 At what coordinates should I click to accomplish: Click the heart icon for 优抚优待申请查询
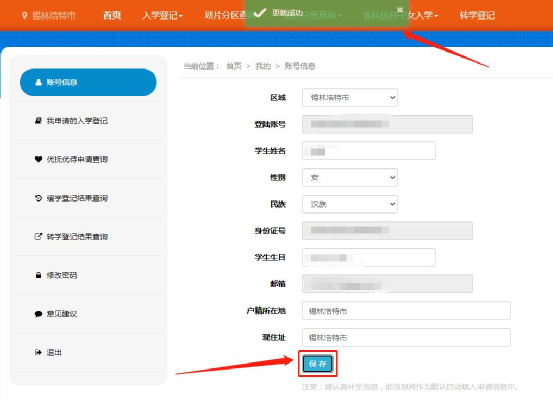pos(38,159)
